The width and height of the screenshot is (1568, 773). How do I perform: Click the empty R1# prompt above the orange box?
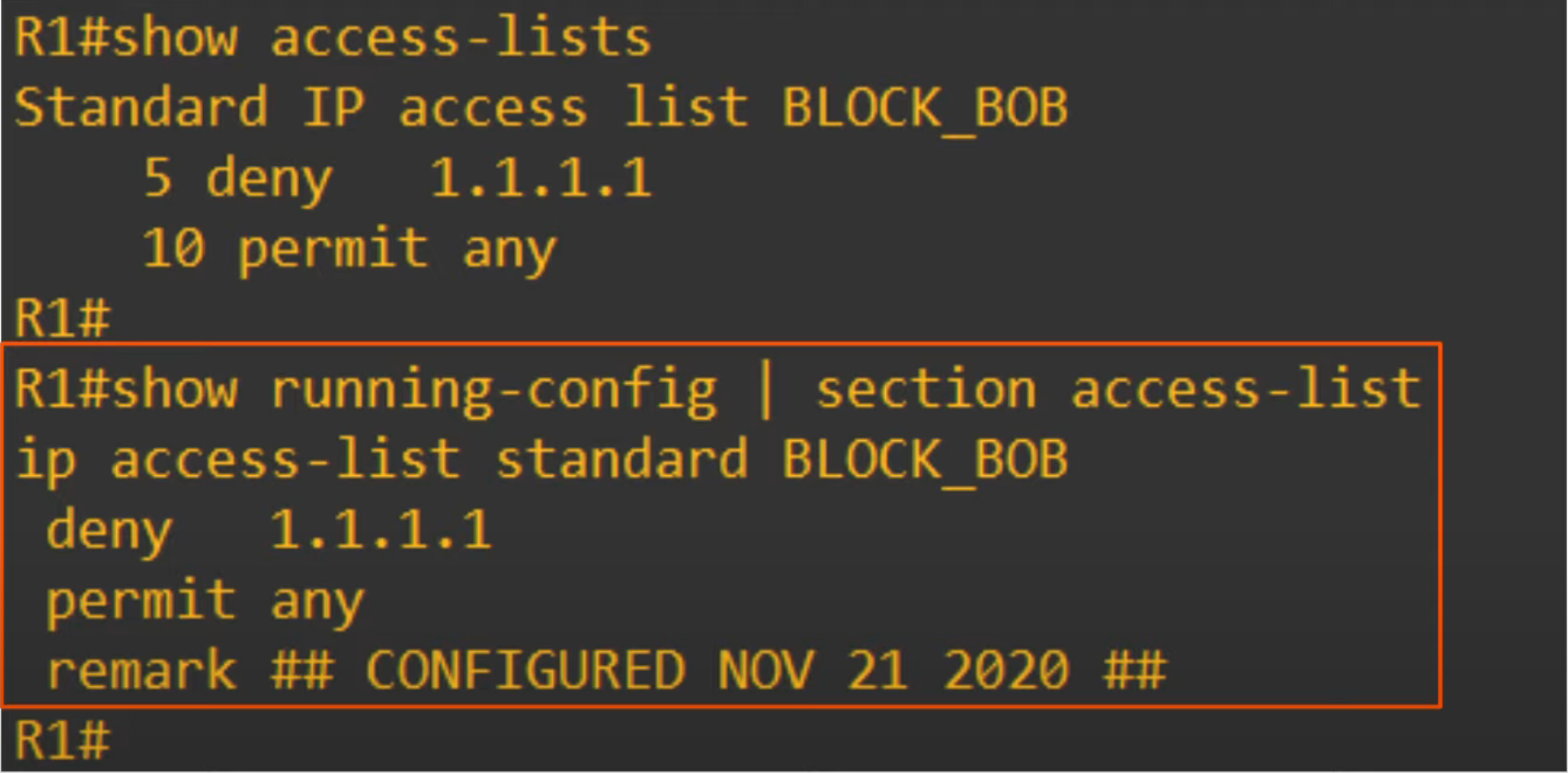point(62,318)
